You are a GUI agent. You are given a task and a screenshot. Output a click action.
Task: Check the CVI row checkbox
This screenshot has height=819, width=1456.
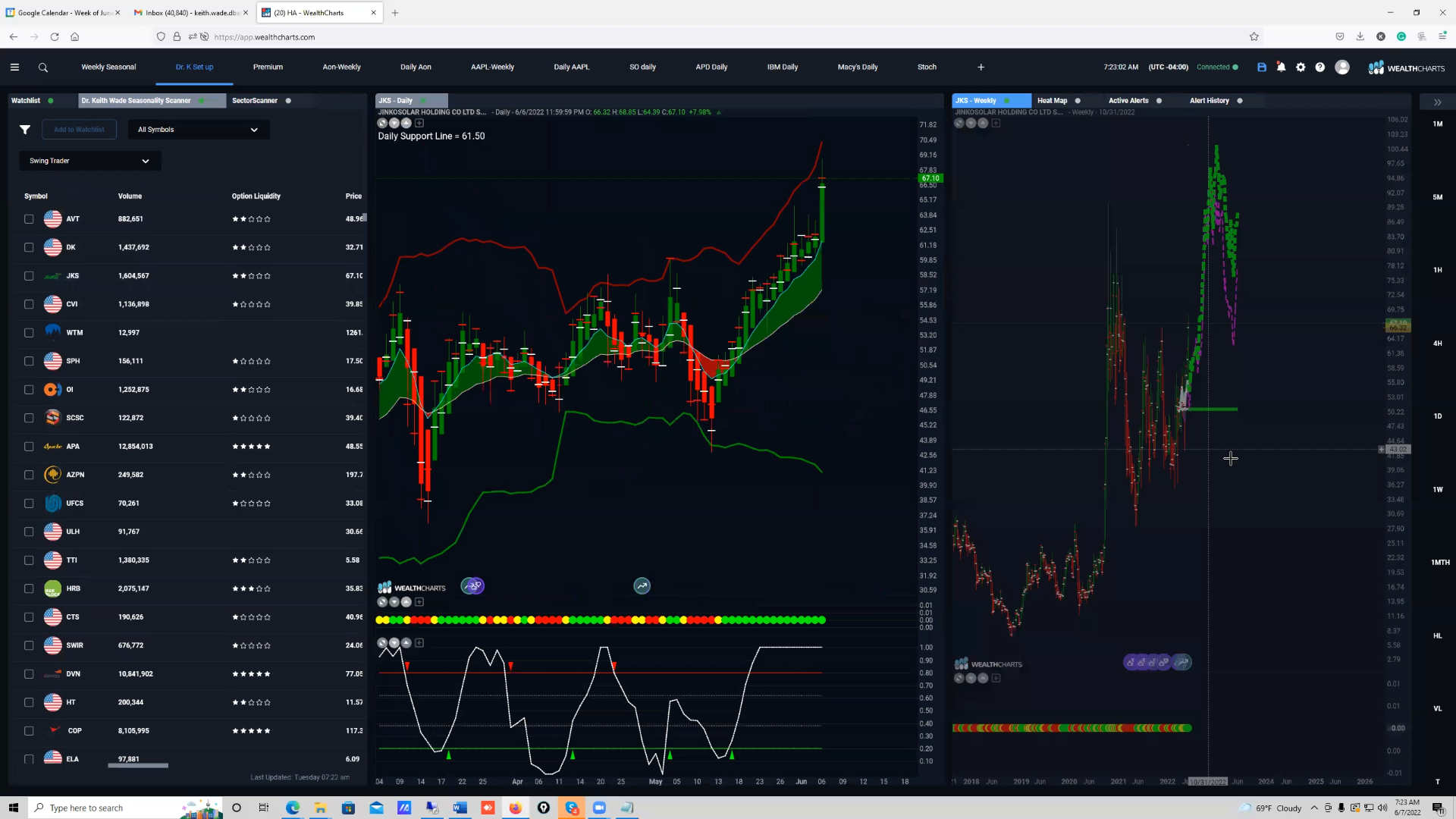29,304
